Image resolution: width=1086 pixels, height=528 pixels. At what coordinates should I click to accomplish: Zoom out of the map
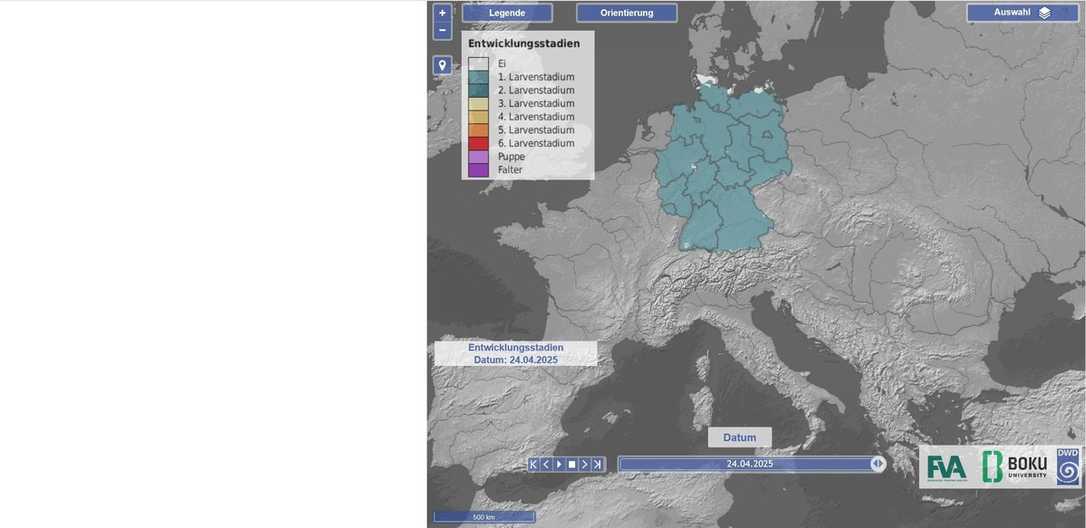(x=442, y=31)
